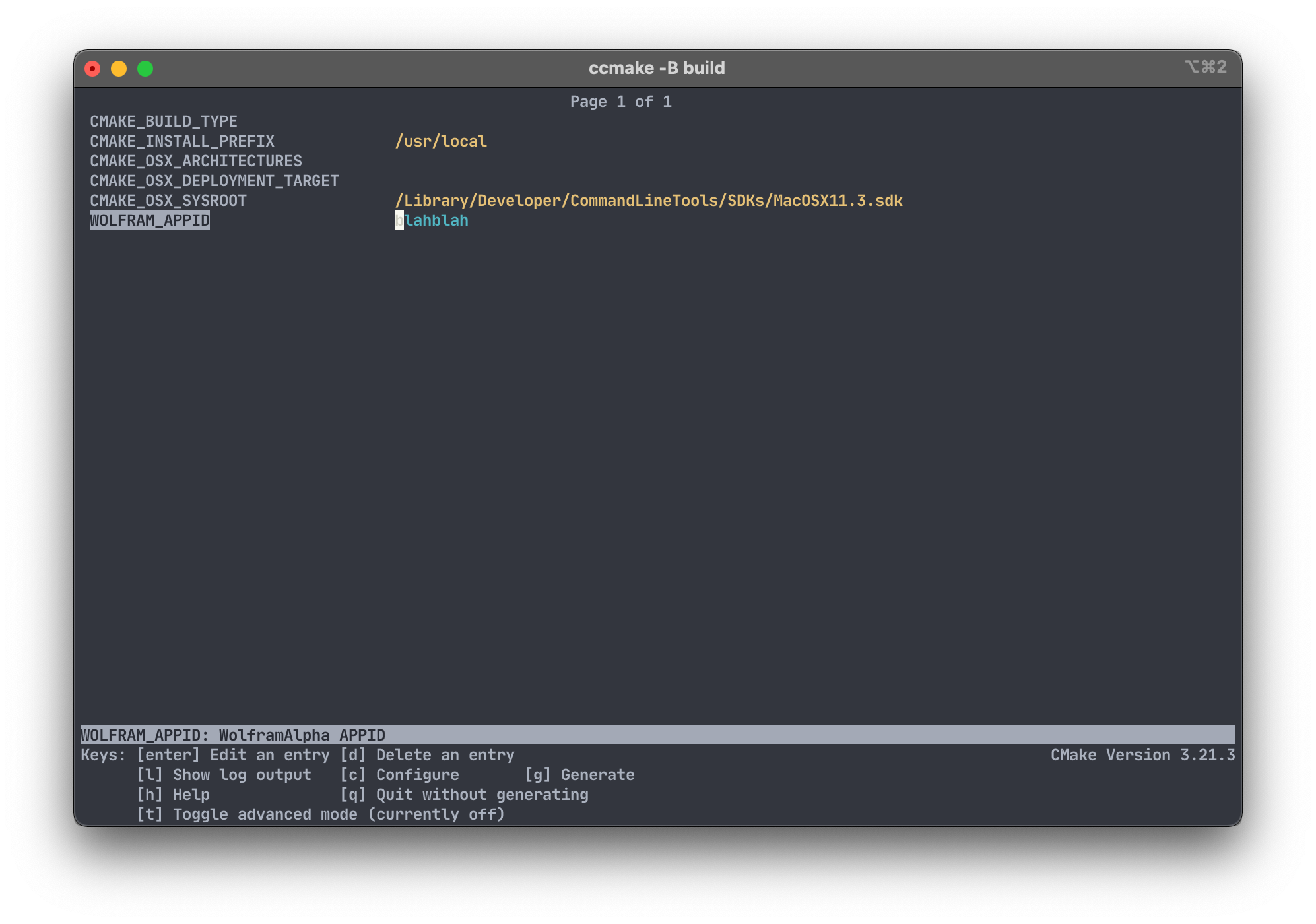This screenshot has height=924, width=1316.
Task: Select the CMAKE_OSX_ARCHITECTURES entry
Action: click(x=196, y=161)
